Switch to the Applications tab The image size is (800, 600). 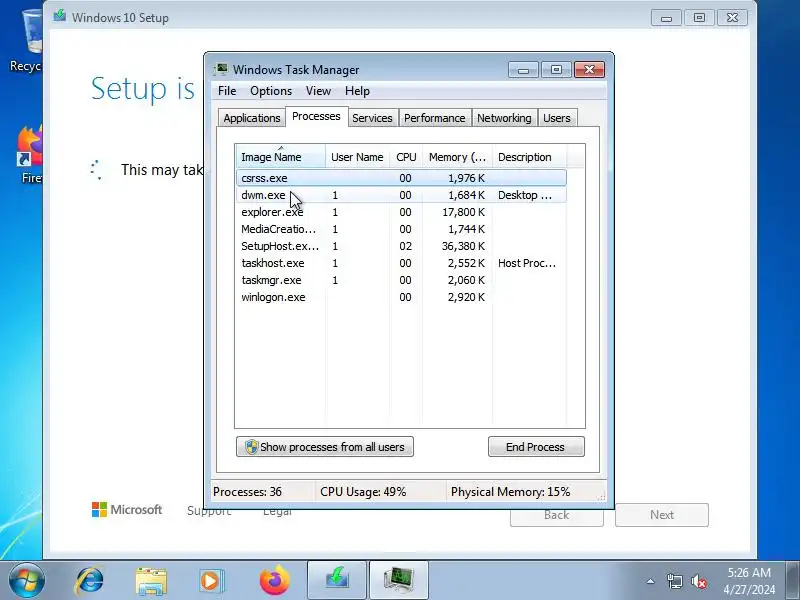252,118
